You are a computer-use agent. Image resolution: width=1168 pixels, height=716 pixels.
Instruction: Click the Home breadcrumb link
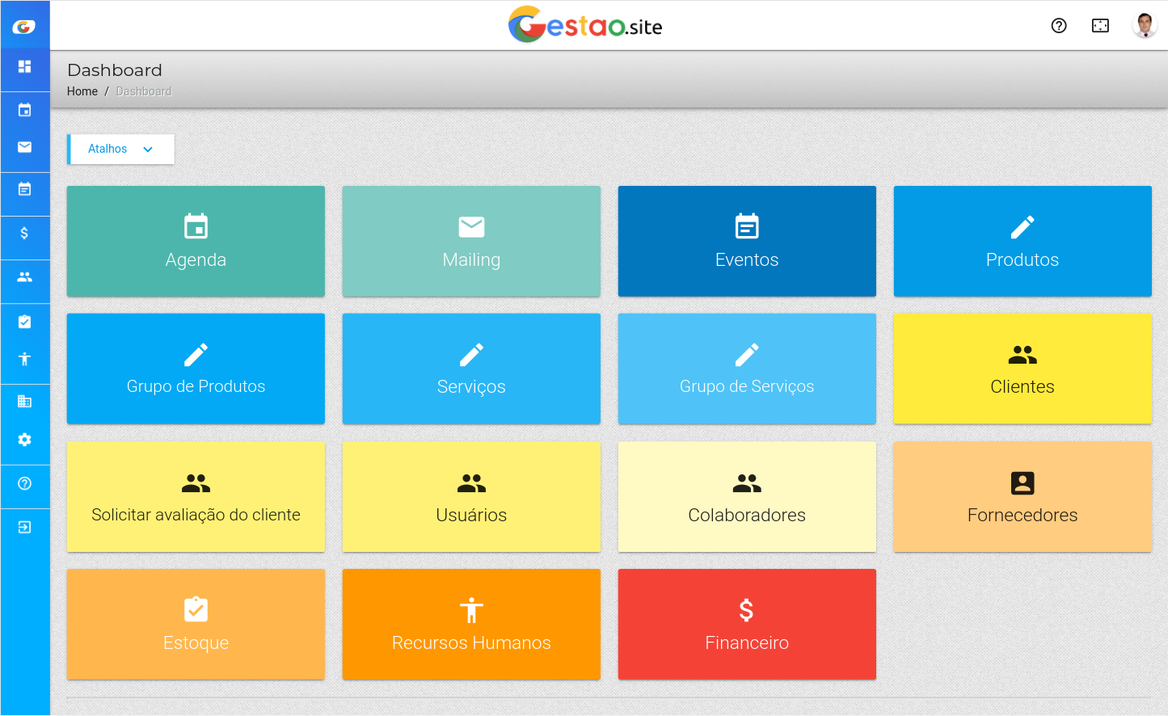tap(82, 91)
